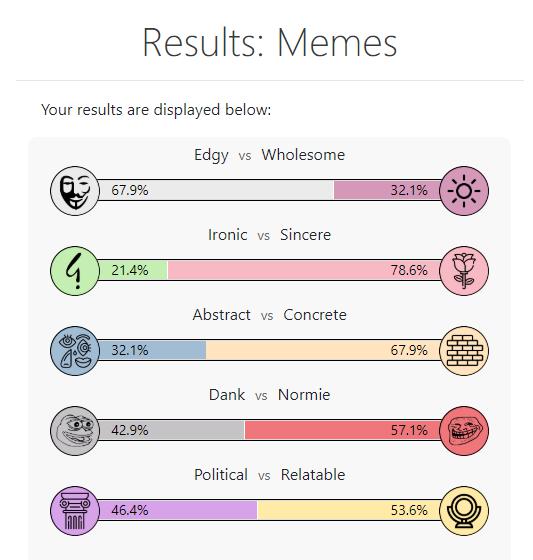Screen dimensions: 533x560
Task: Click the 42.9% Dank bar segment
Action: click(x=171, y=430)
